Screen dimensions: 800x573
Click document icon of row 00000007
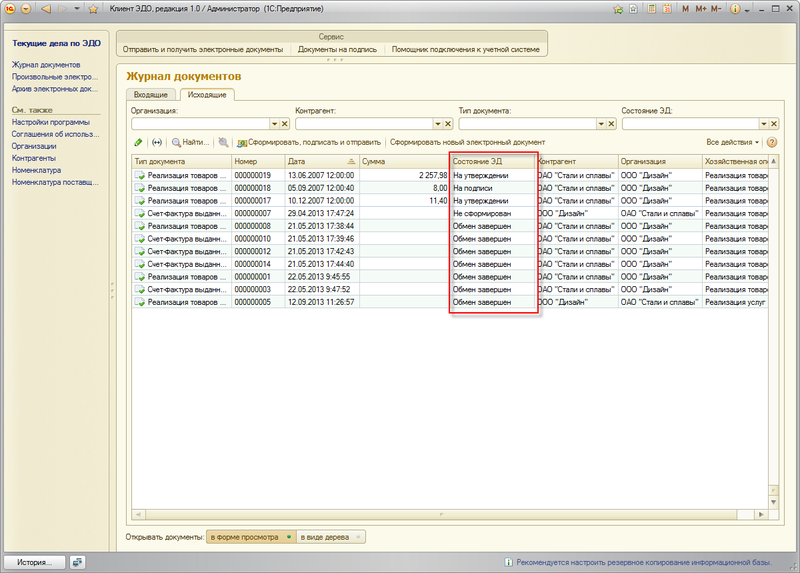point(140,213)
